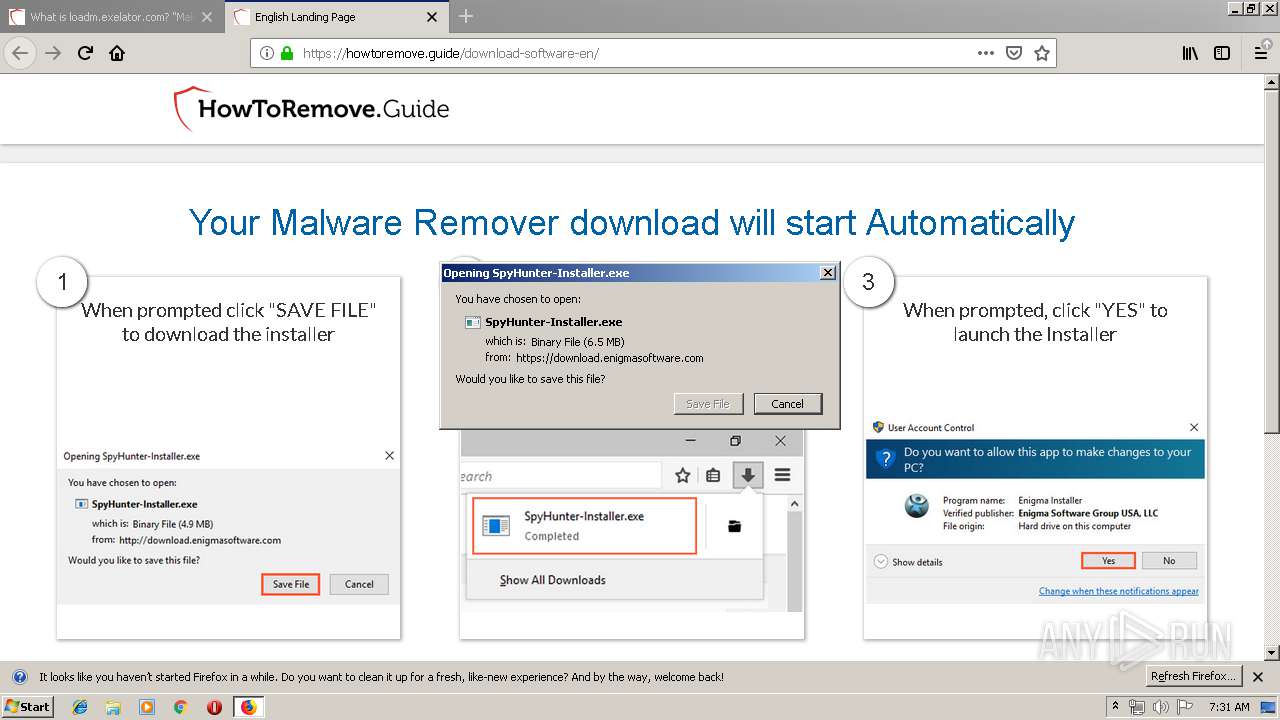Show hidden system tray icons
Screen dimensions: 1280x720
[1116, 707]
